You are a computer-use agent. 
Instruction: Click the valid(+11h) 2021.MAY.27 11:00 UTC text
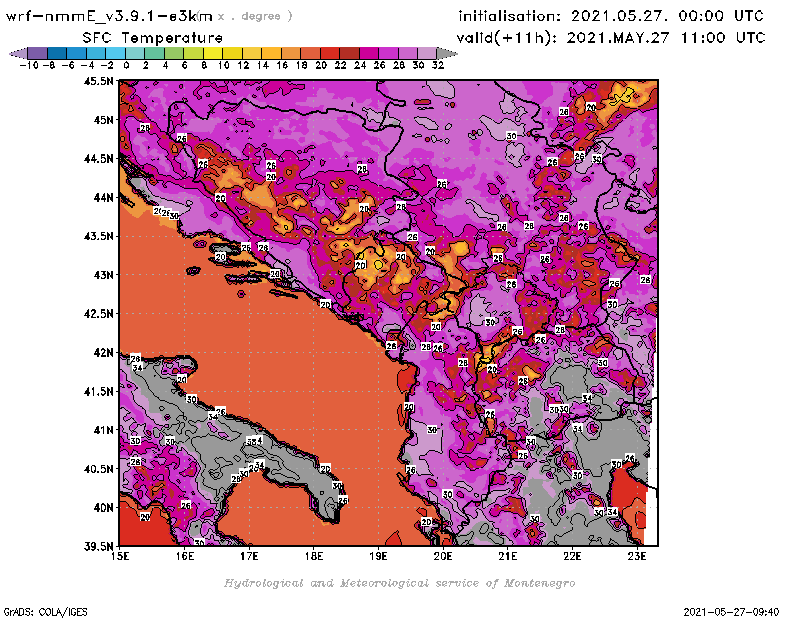[611, 38]
